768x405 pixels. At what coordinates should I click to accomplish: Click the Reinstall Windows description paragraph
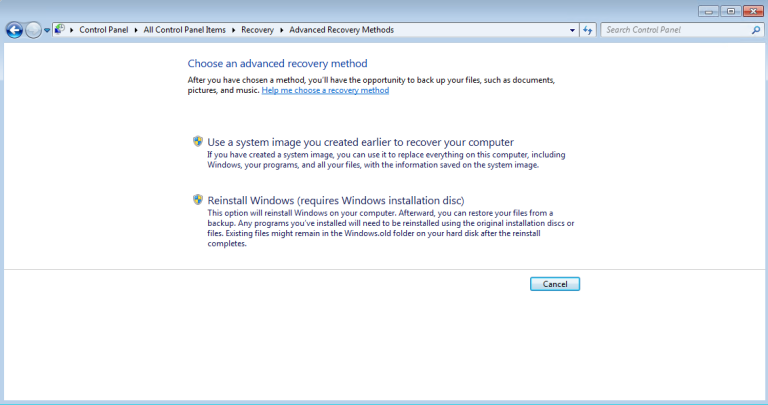point(390,228)
